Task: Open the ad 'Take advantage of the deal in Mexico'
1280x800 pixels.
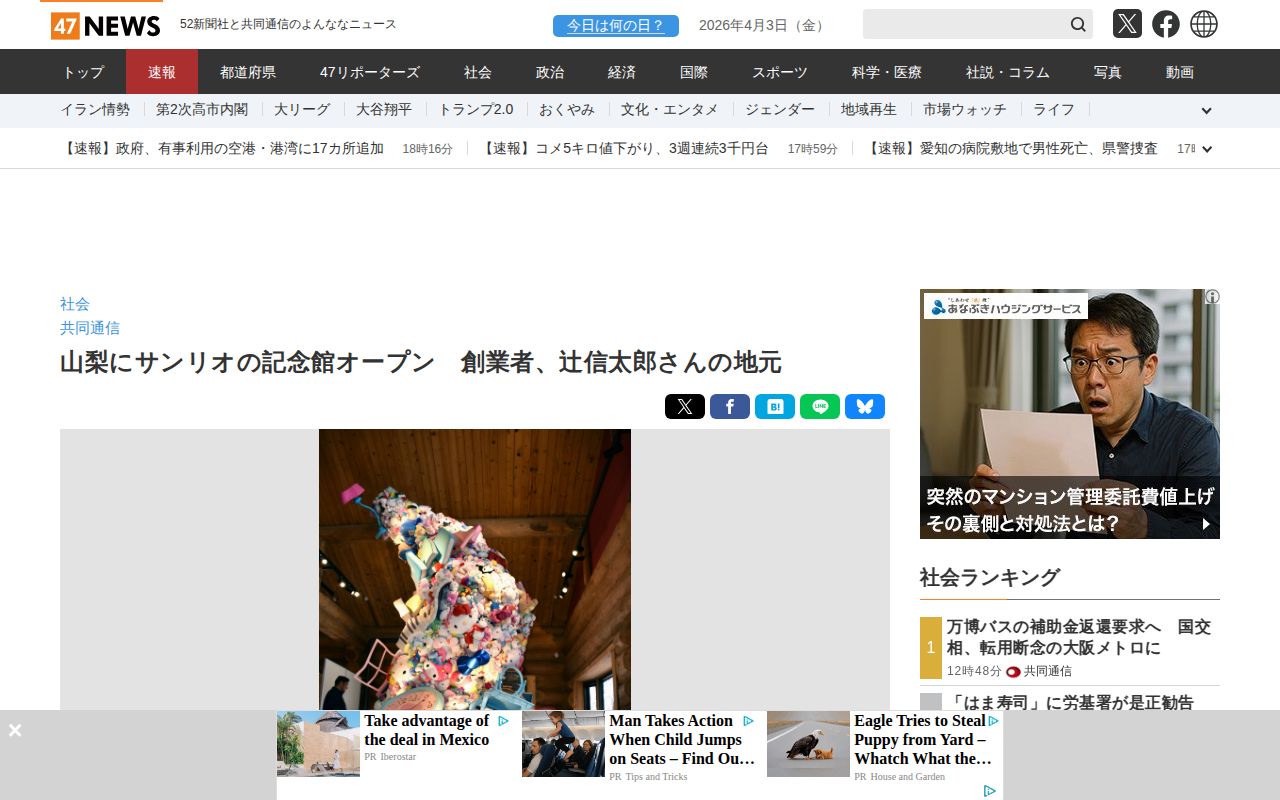Action: 427,730
